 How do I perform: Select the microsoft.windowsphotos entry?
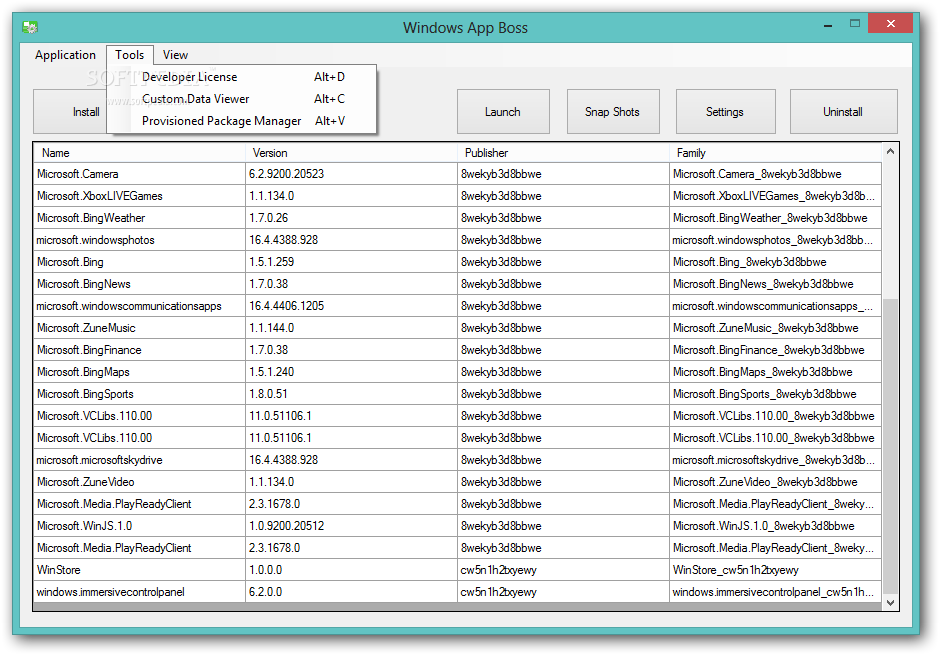(457, 240)
